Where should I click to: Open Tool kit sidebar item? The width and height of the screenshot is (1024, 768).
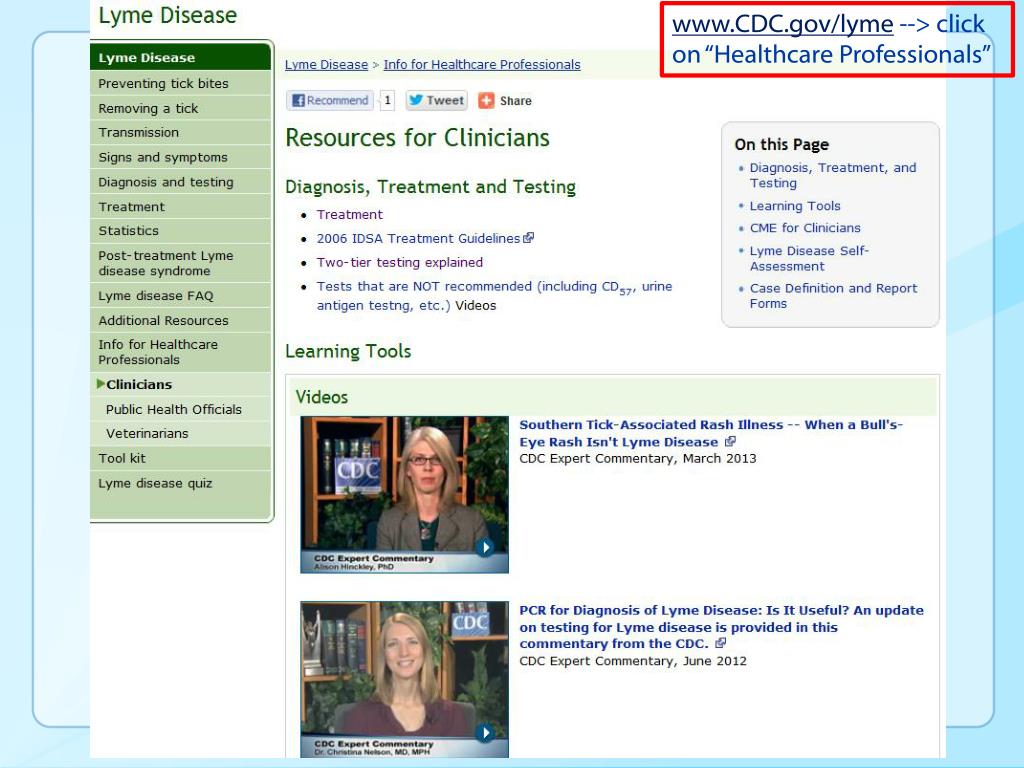(x=180, y=458)
